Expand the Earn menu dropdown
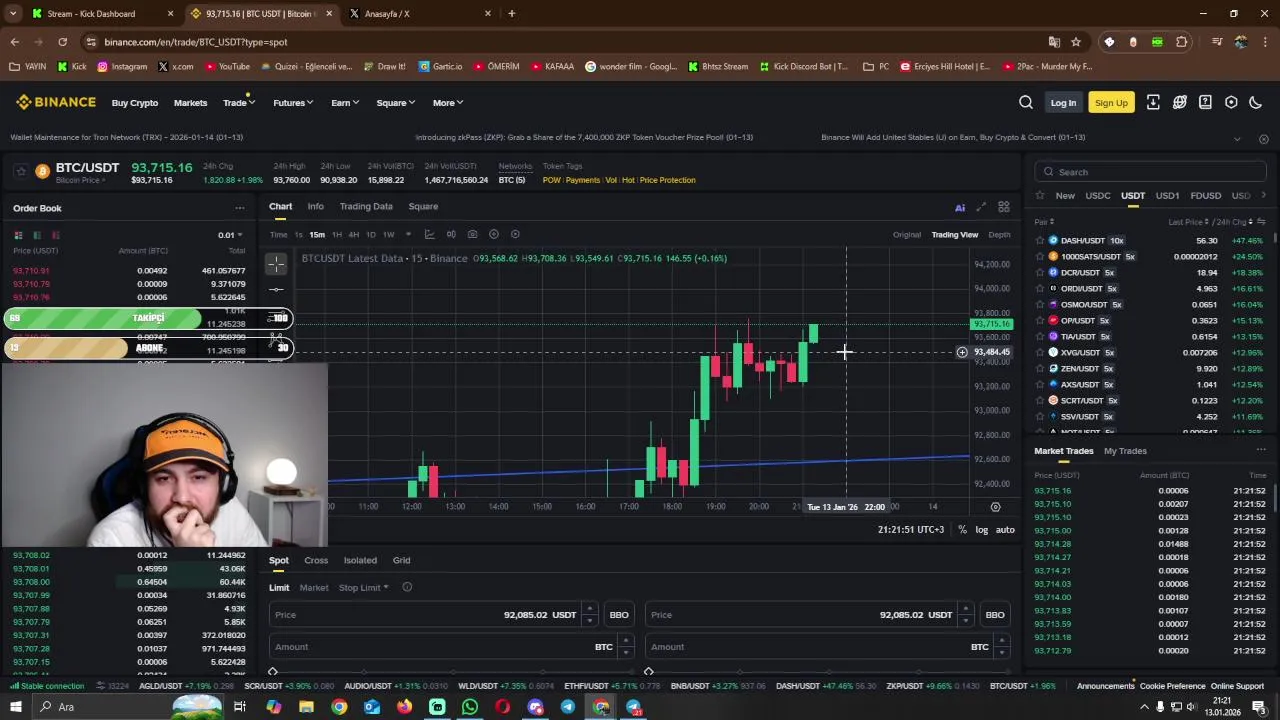 click(345, 103)
